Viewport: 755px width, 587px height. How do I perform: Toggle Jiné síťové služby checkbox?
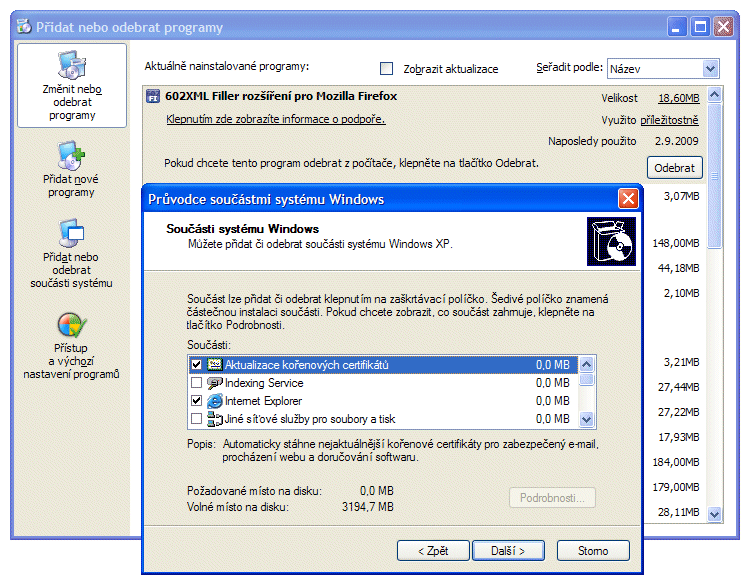(196, 419)
